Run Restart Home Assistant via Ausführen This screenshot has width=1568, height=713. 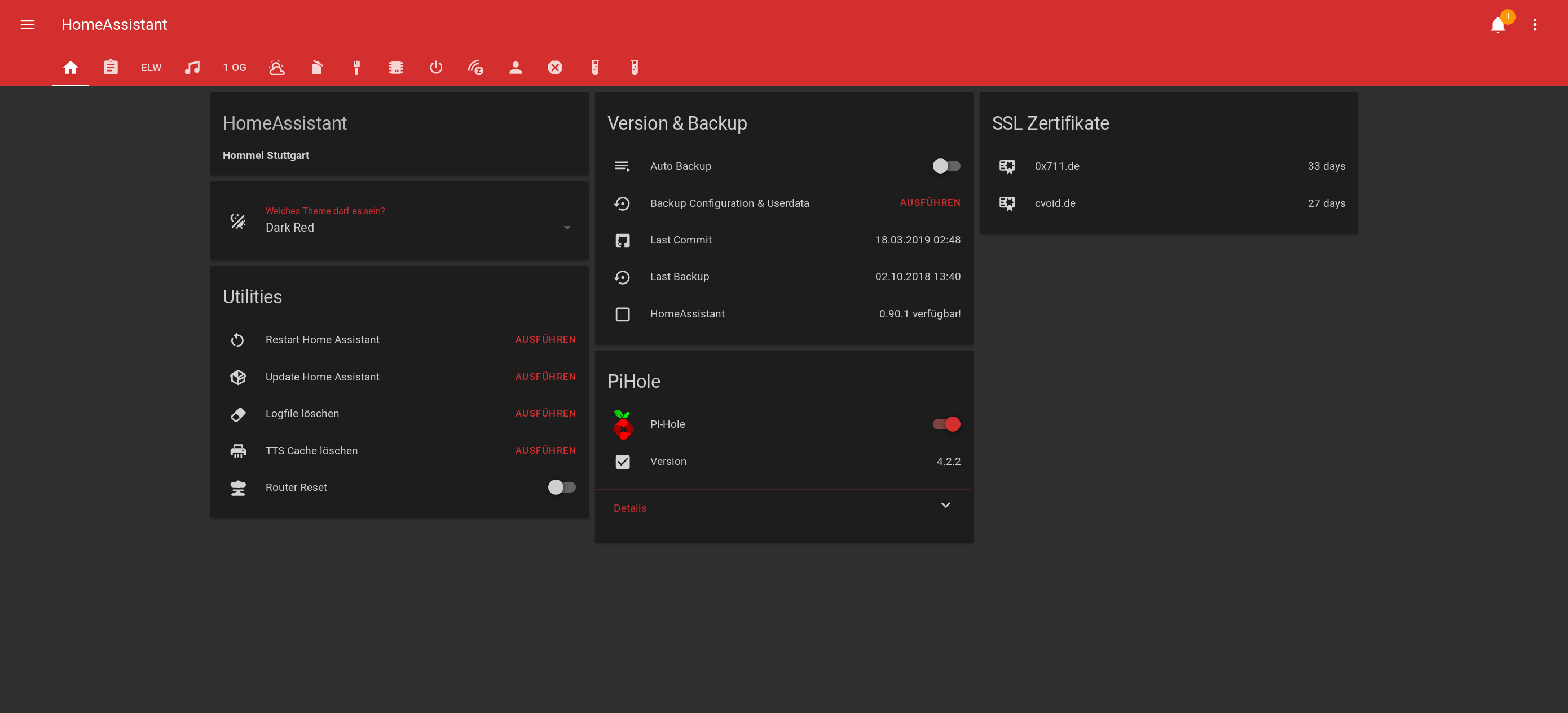pos(545,339)
